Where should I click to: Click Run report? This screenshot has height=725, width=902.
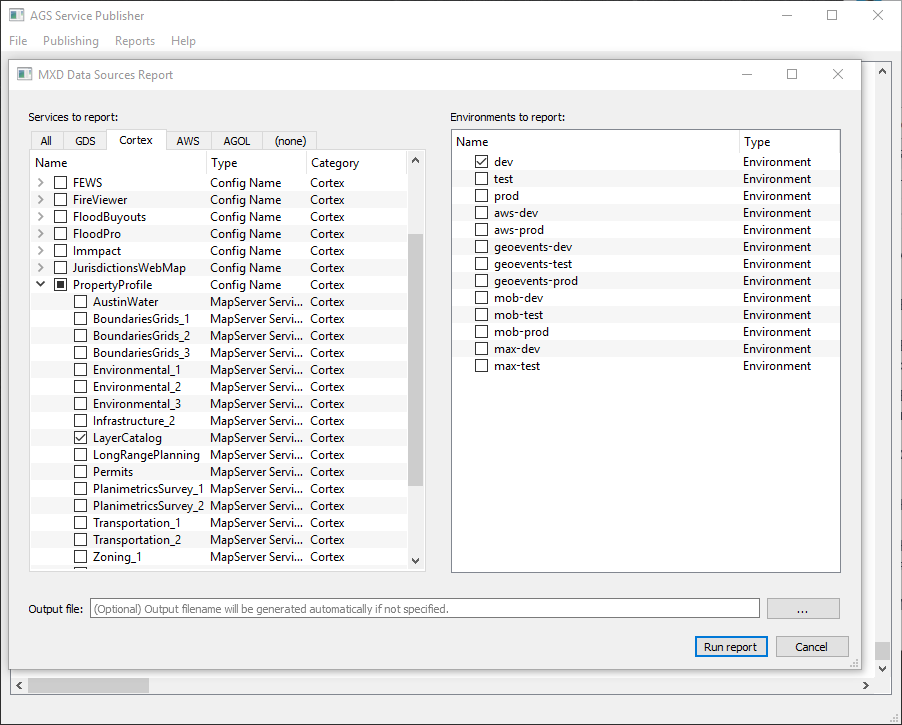coord(730,646)
